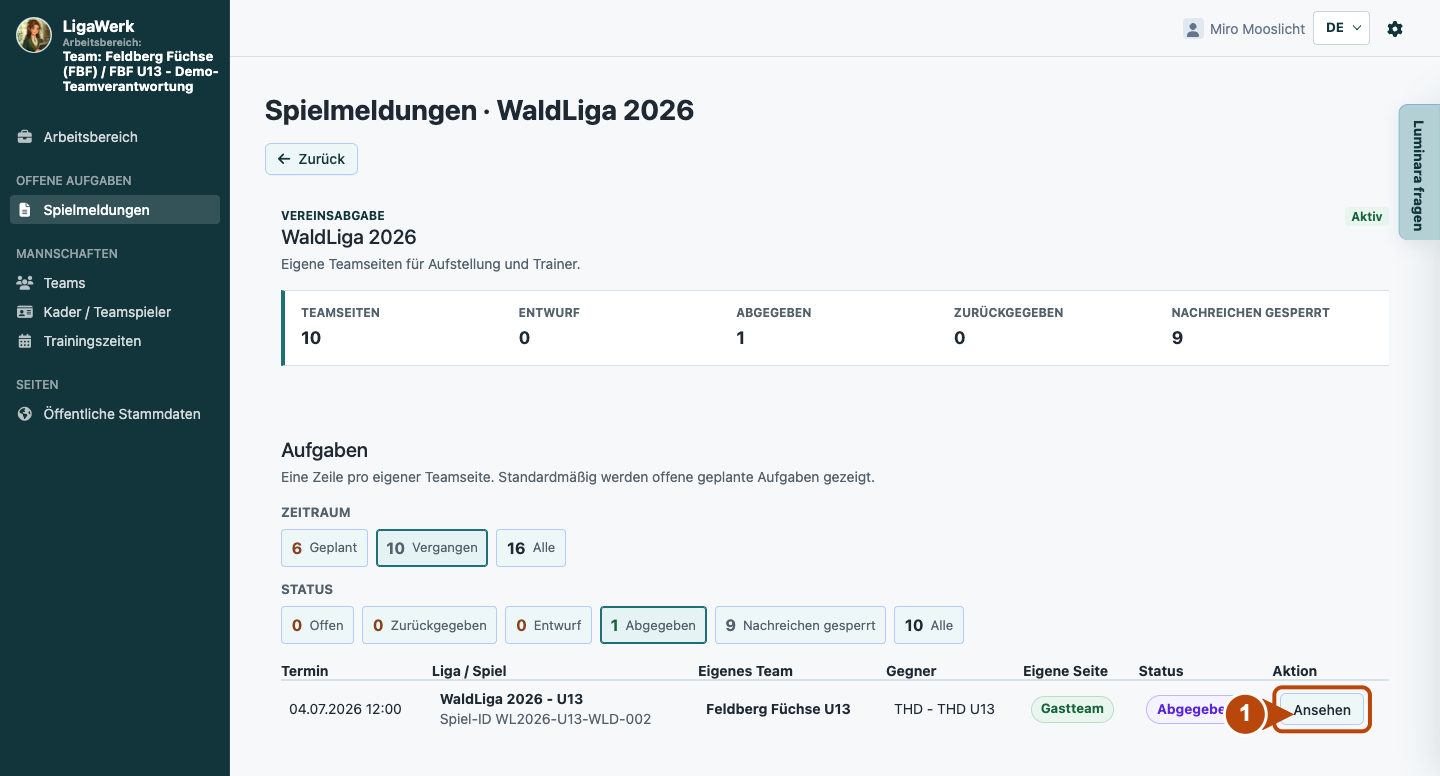
Task: Click the Nachreichen gesperrt summary count 9
Action: tap(1177, 338)
